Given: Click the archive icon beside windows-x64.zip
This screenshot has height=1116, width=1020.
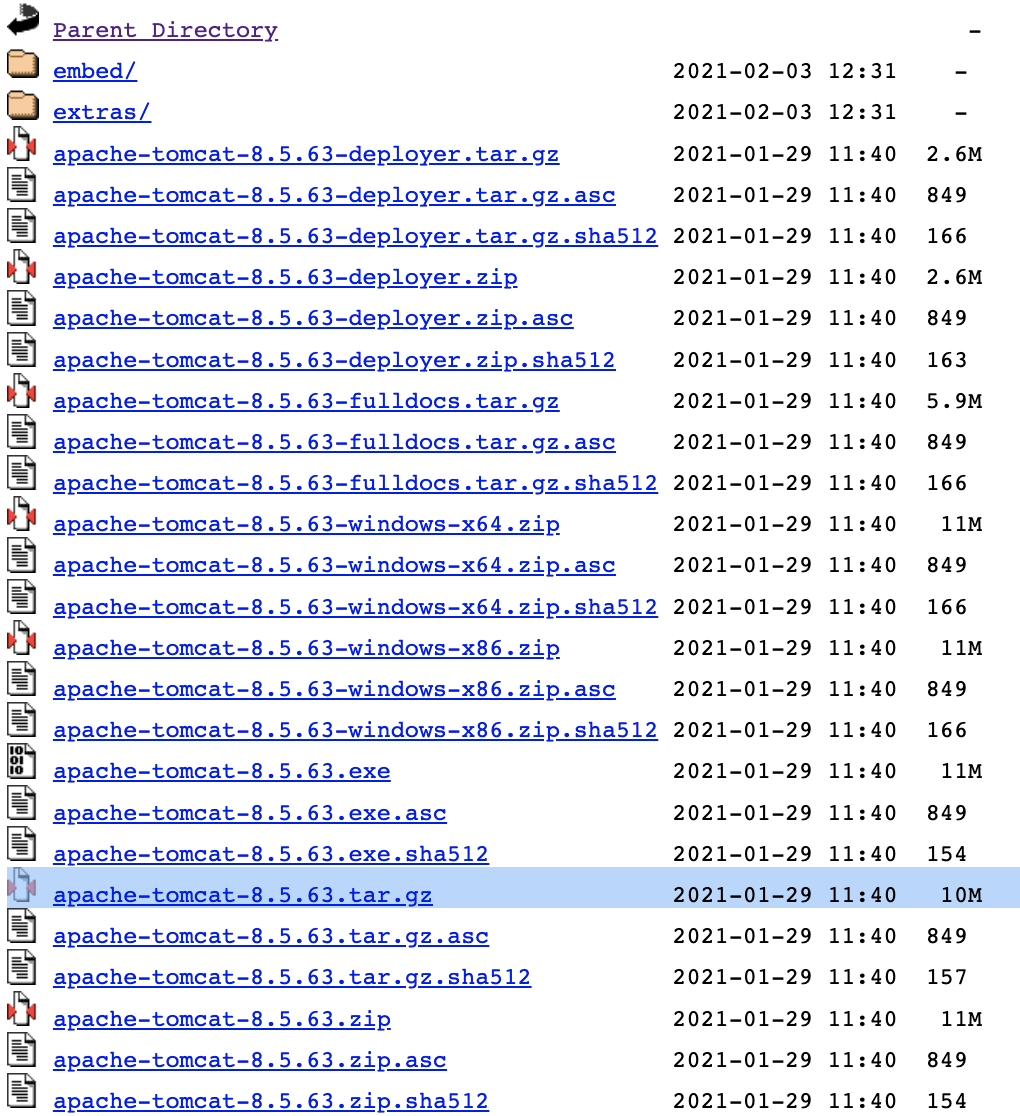Looking at the screenshot, I should (21, 515).
